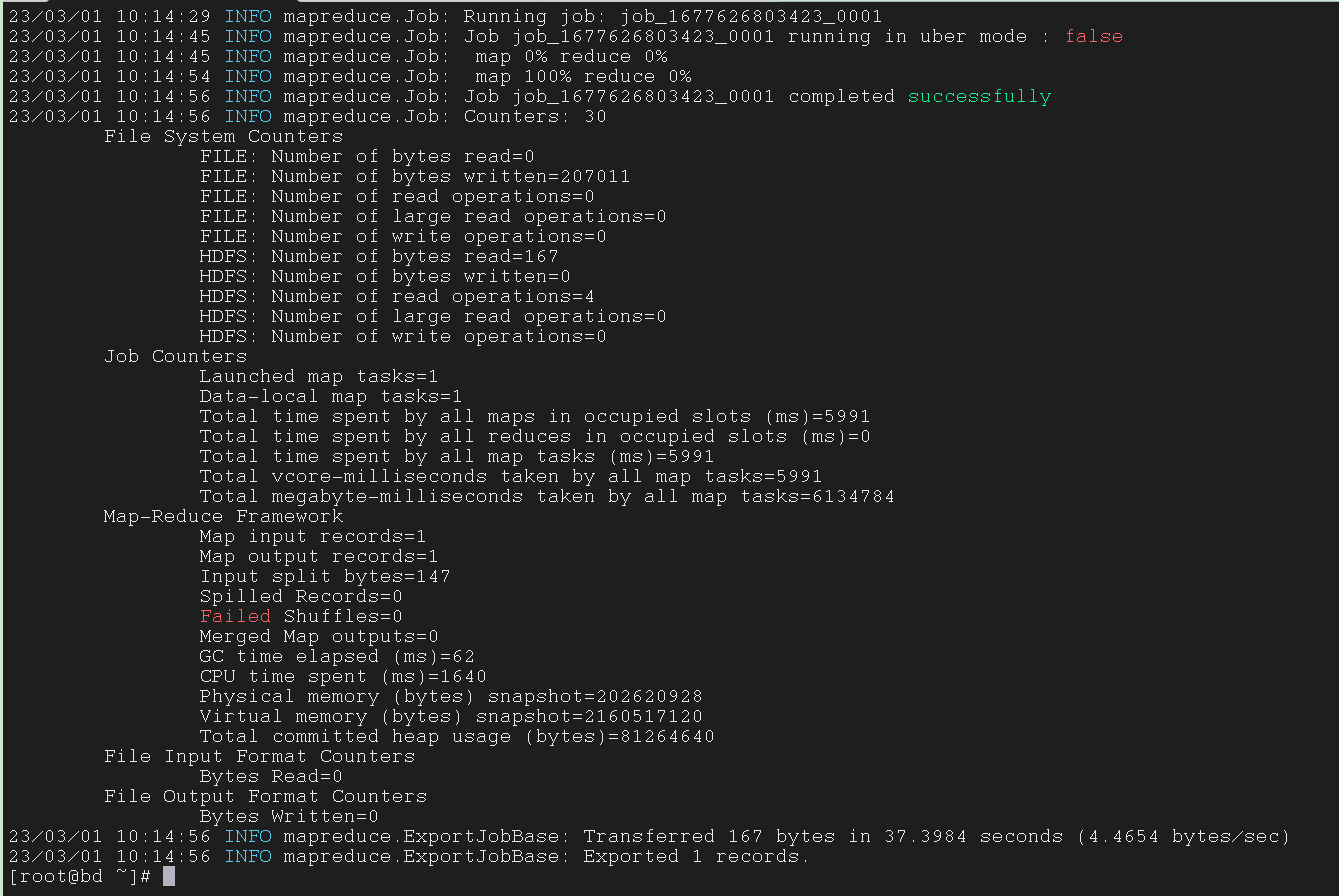This screenshot has height=896, width=1339.
Task: Click the "File Output Format Counters" heading
Action: [265, 797]
